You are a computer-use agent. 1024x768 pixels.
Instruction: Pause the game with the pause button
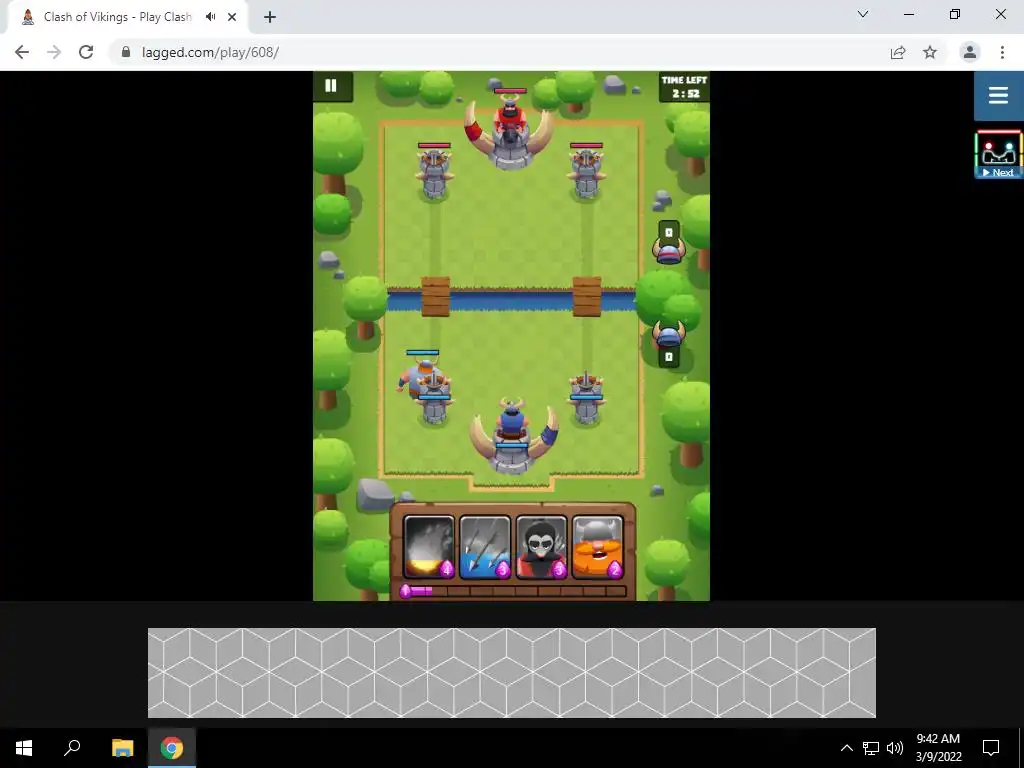331,86
